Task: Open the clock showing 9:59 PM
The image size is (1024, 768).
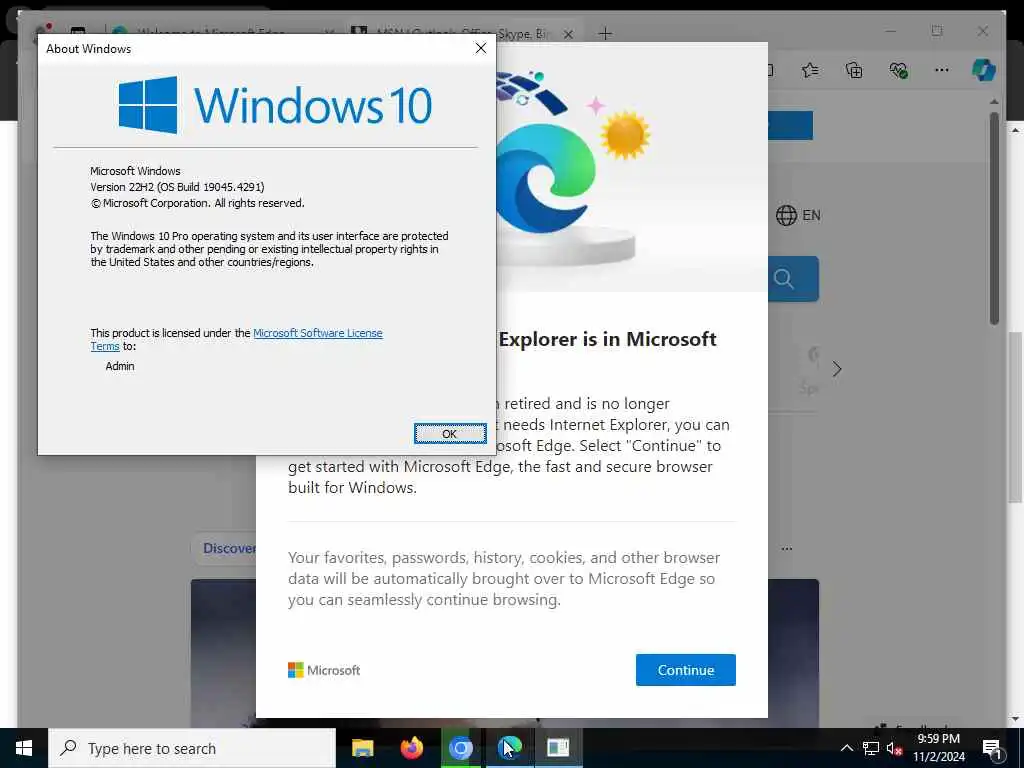Action: tap(938, 748)
